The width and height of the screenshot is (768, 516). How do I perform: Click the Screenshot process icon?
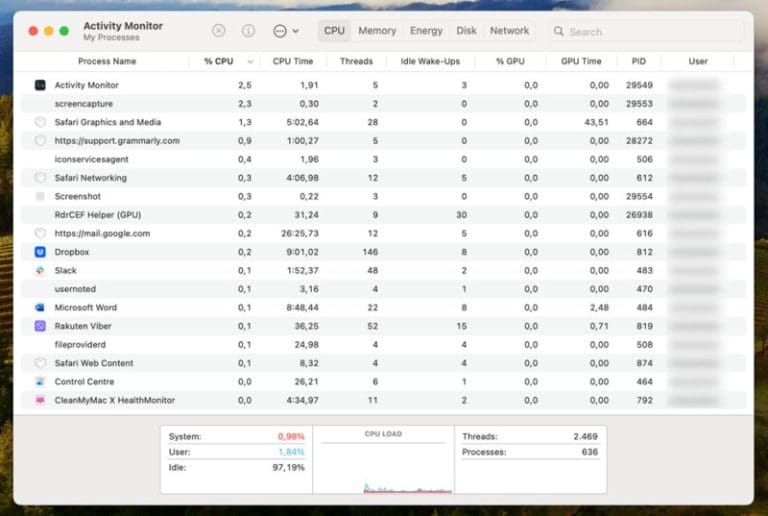click(x=40, y=196)
